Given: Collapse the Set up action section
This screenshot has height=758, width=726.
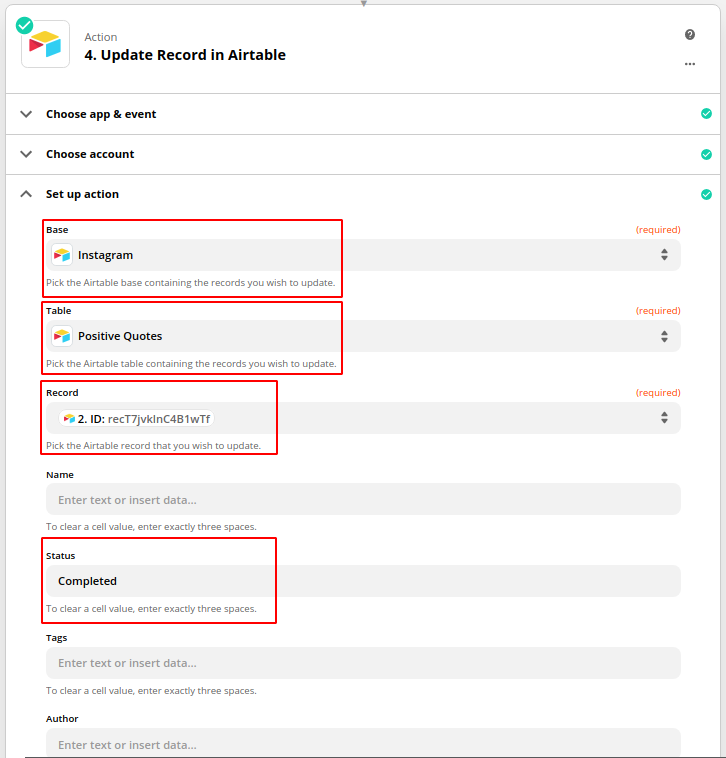Looking at the screenshot, I should tap(26, 194).
